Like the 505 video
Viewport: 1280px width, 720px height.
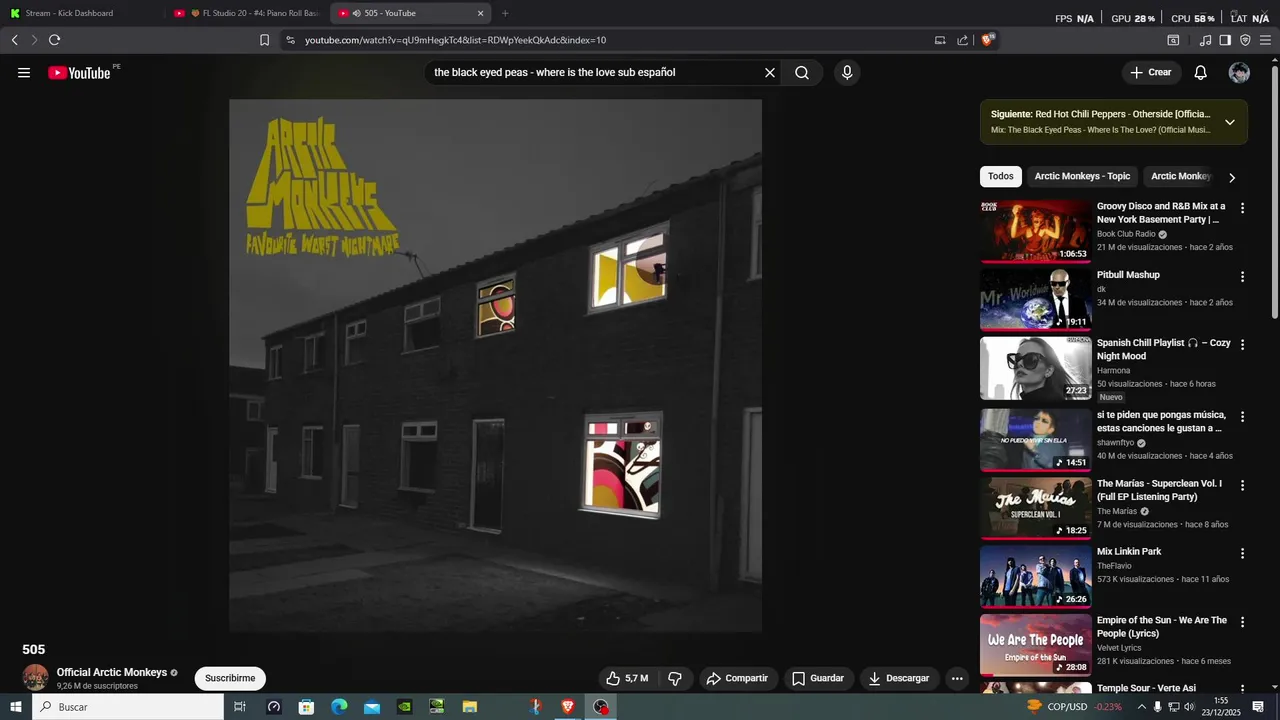tap(626, 678)
